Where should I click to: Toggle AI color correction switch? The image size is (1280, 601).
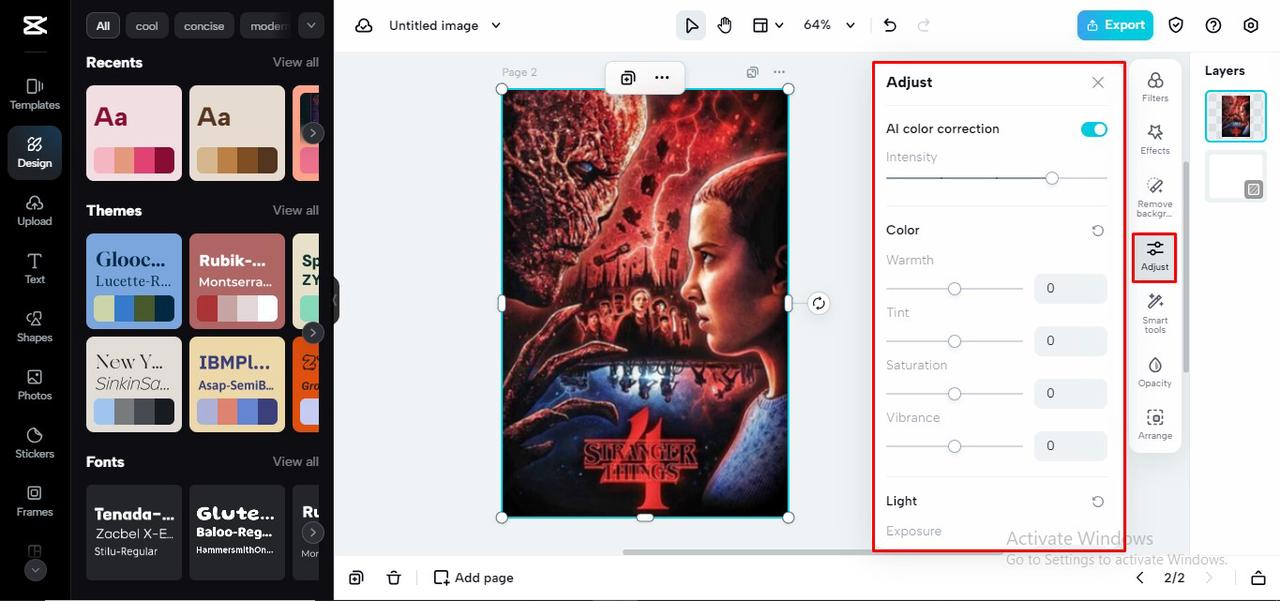point(1094,129)
